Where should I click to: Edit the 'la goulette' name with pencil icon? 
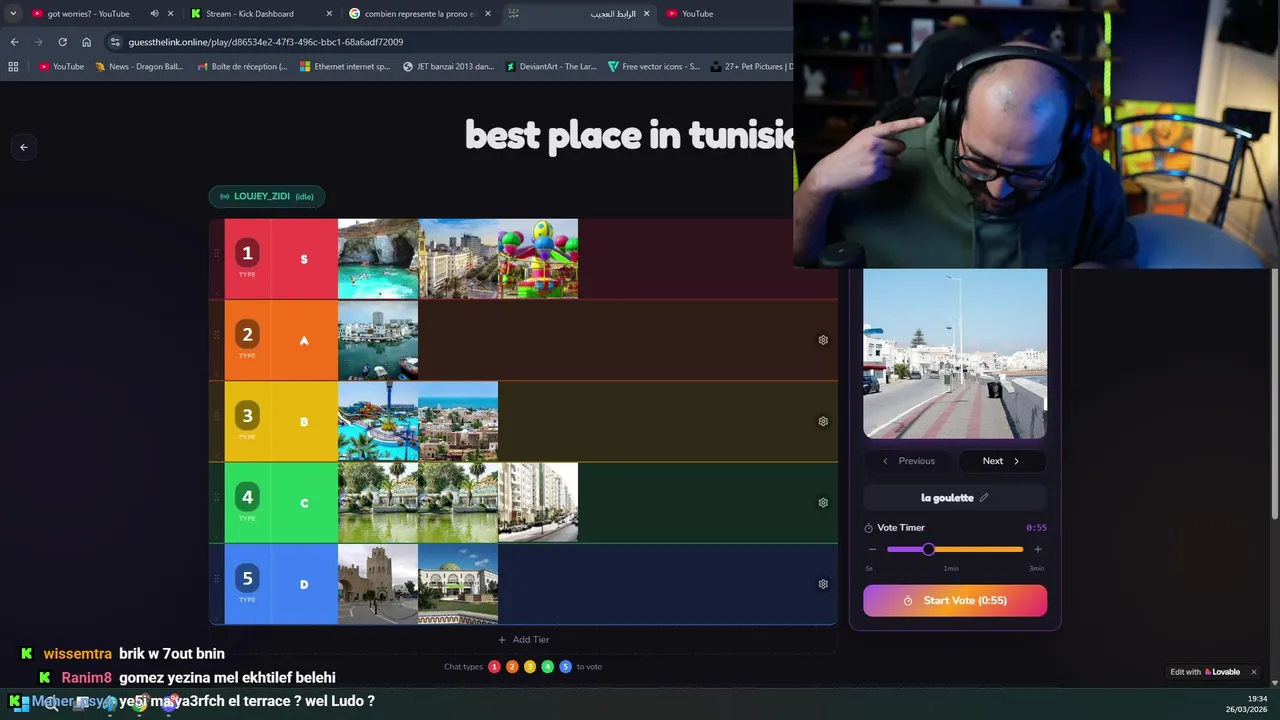tap(984, 498)
